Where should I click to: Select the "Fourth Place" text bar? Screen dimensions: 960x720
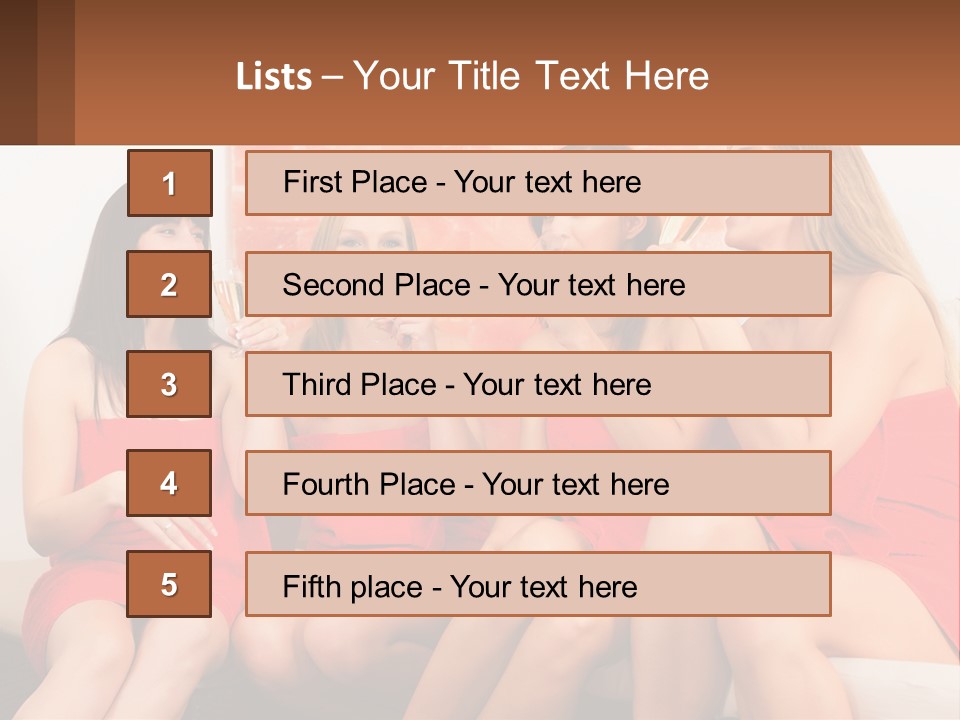coord(538,484)
